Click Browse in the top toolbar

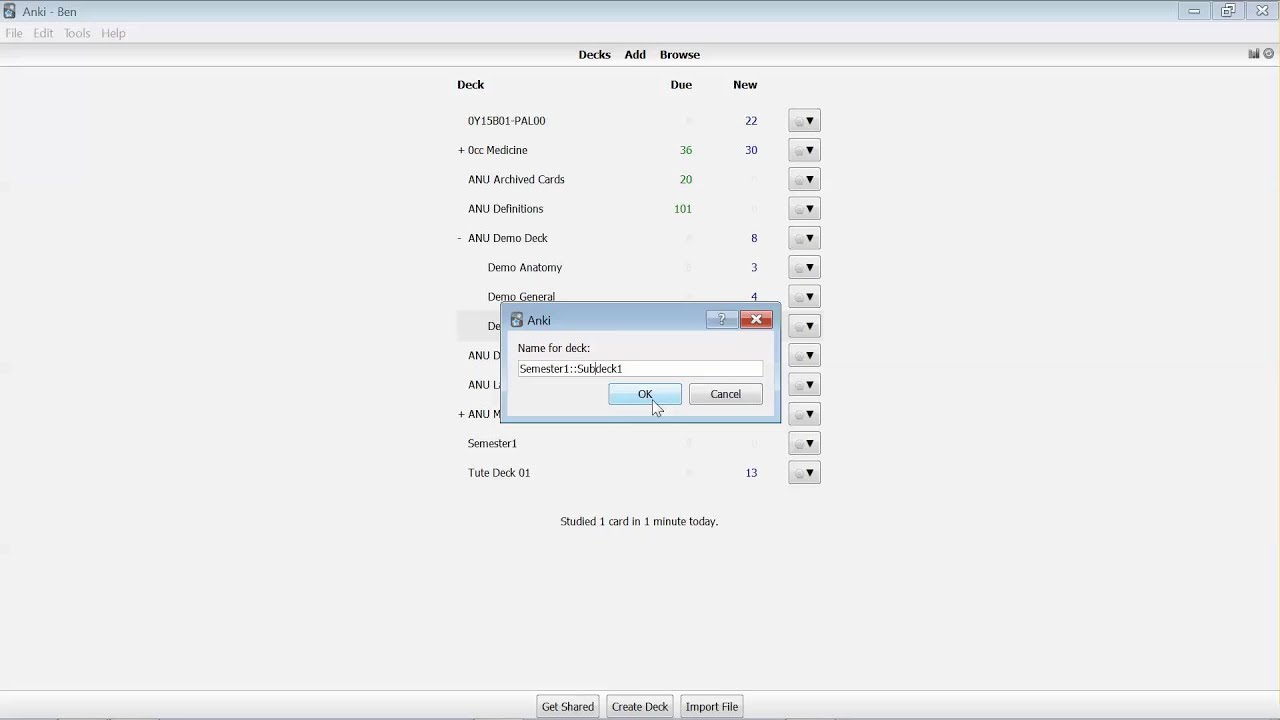[x=679, y=55]
